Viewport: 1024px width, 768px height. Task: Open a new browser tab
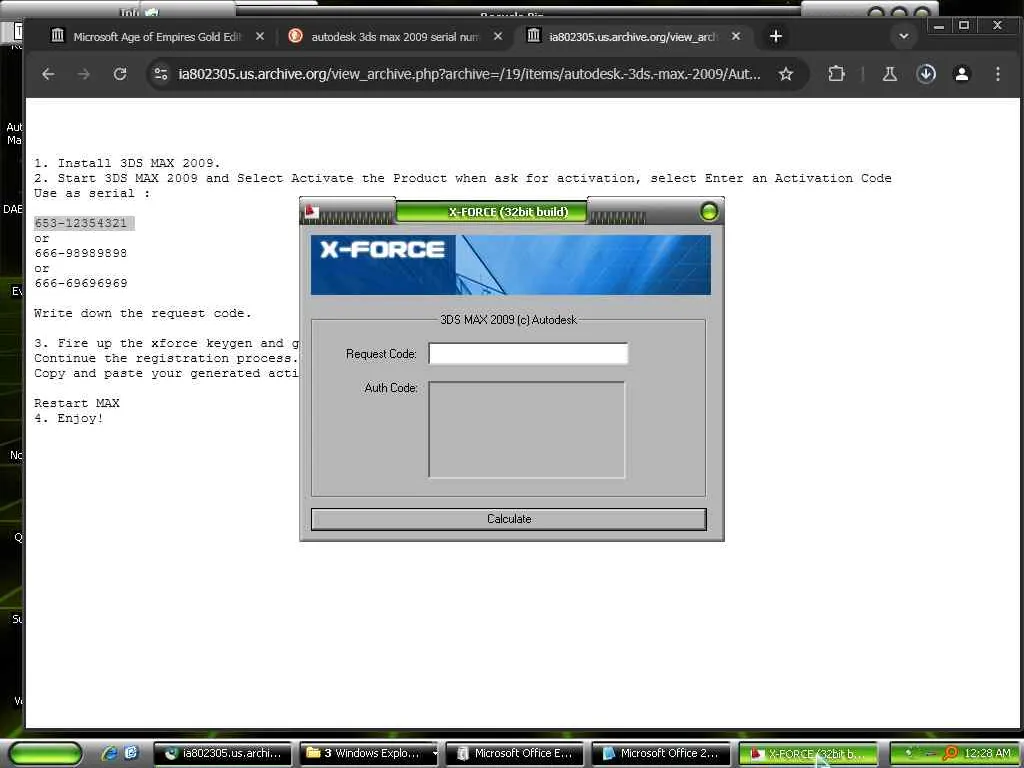[776, 37]
